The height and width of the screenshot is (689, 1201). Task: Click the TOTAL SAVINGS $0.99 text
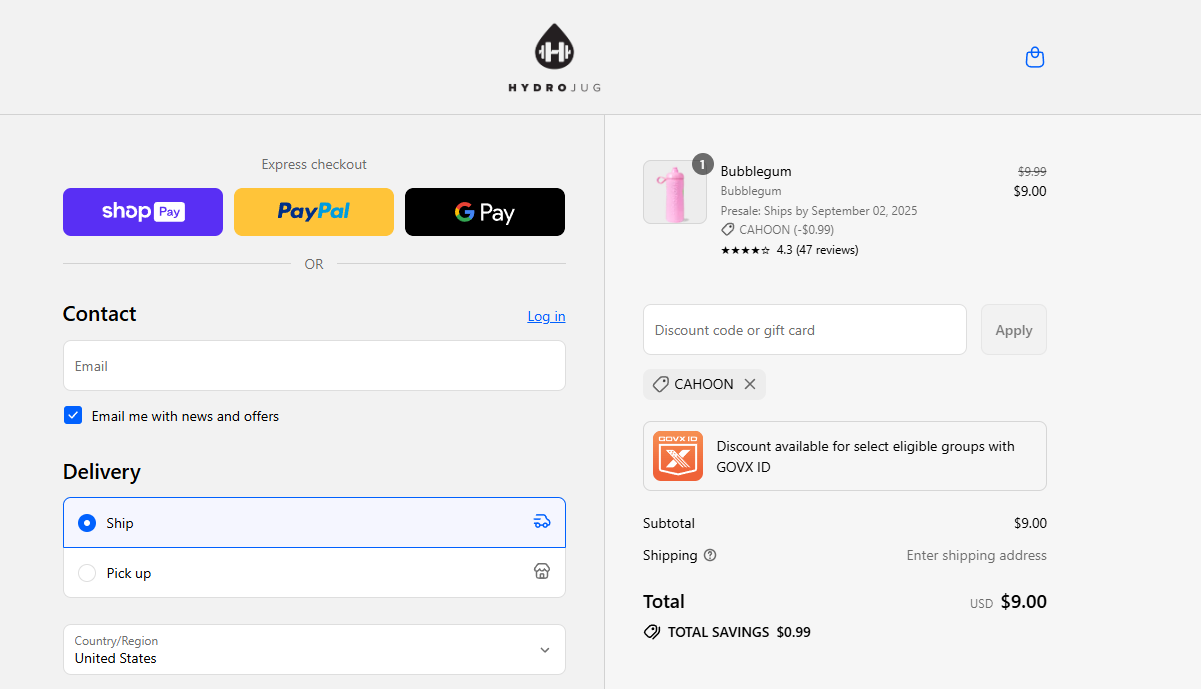[x=739, y=632]
